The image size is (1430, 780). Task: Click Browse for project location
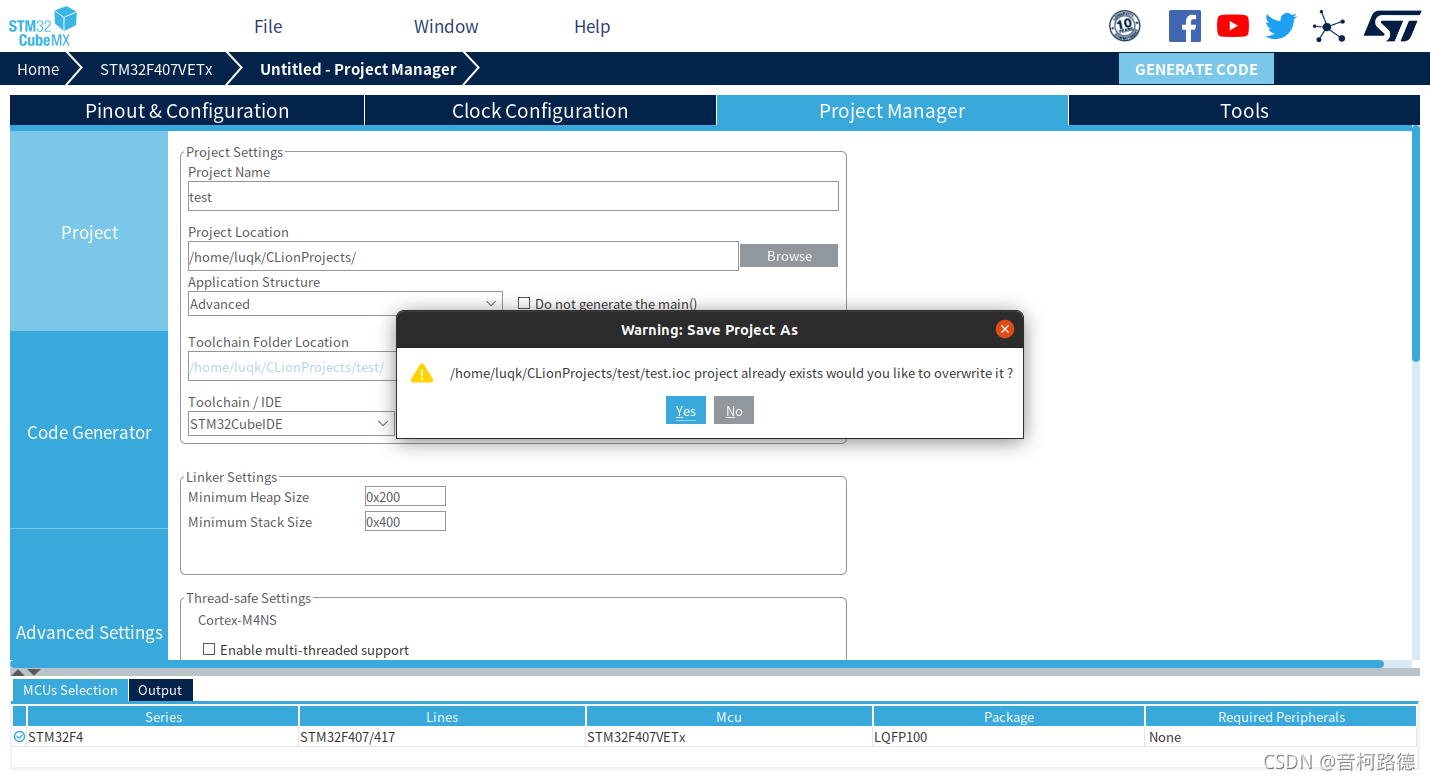click(789, 256)
